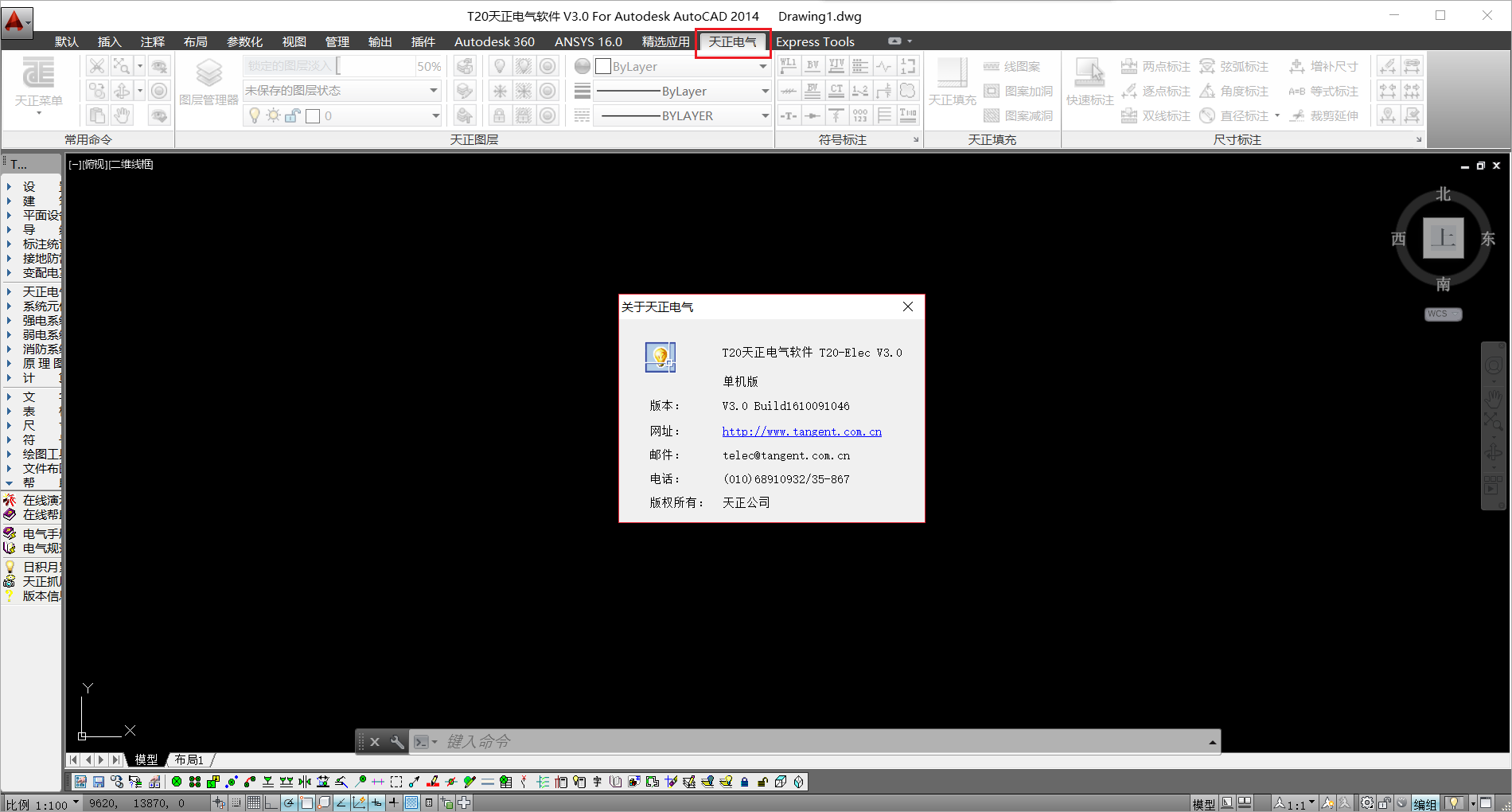Switch to the Express Tools ribbon tab
Image resolution: width=1512 pixels, height=812 pixels.
pyautogui.click(x=814, y=41)
